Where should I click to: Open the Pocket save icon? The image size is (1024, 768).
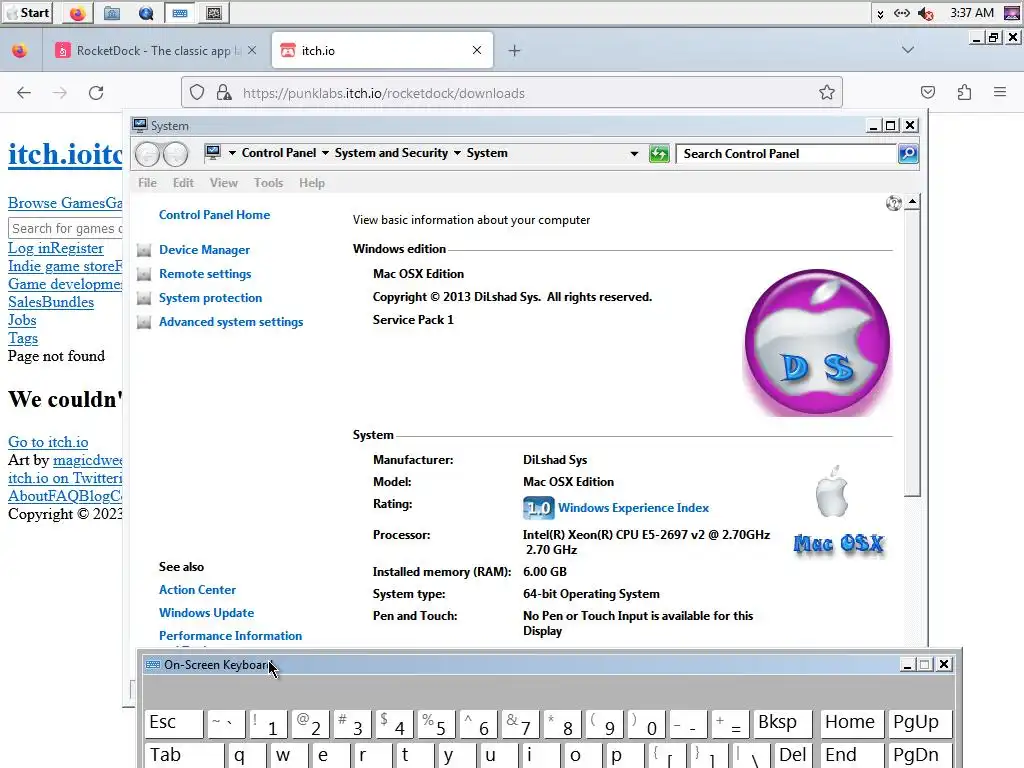coord(928,93)
